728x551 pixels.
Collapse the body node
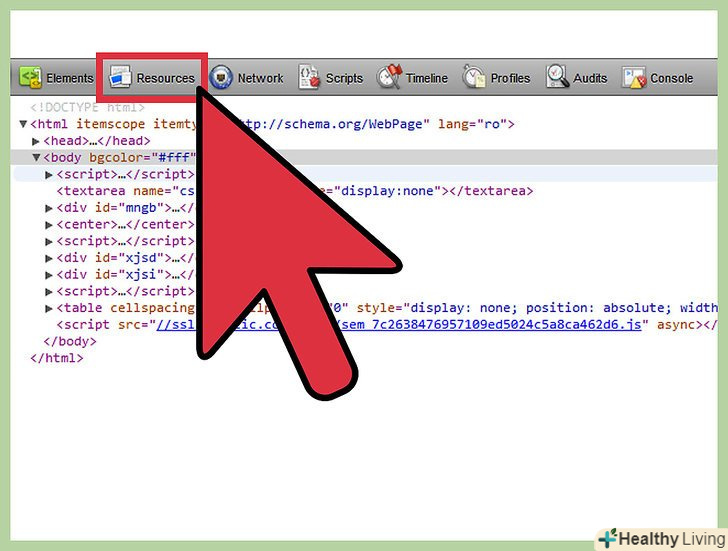[x=36, y=157]
